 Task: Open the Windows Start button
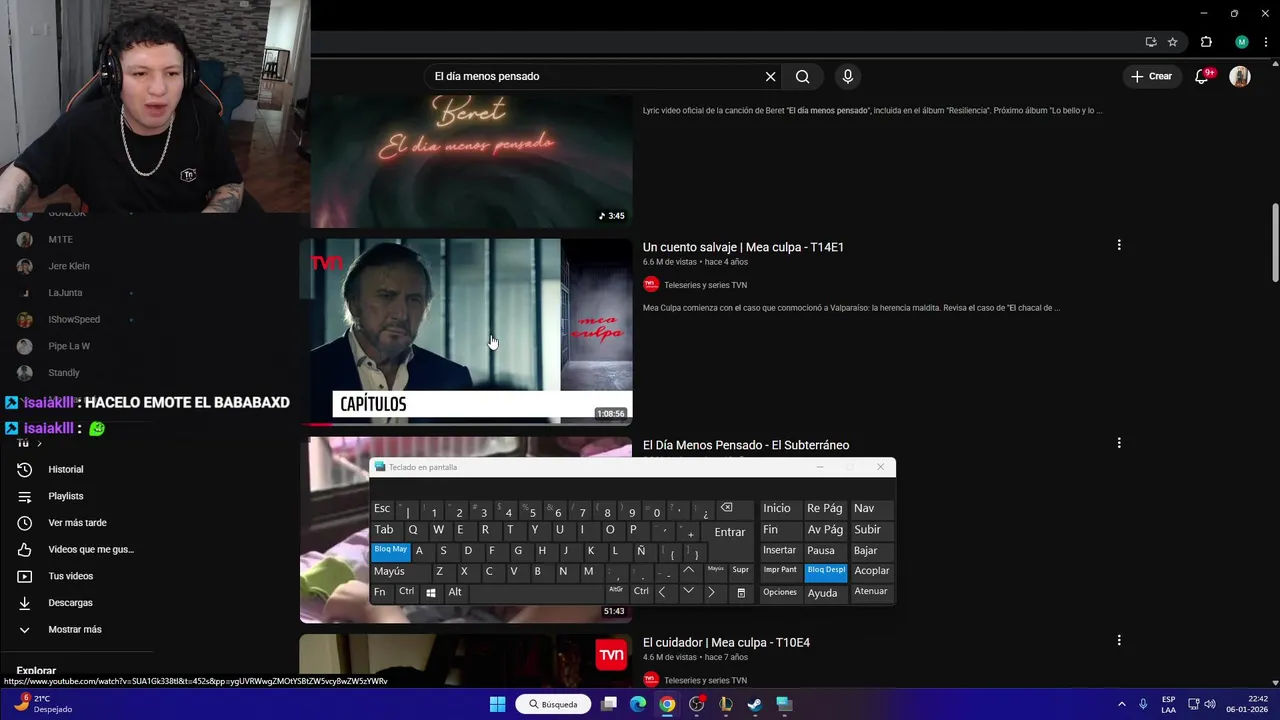click(497, 704)
